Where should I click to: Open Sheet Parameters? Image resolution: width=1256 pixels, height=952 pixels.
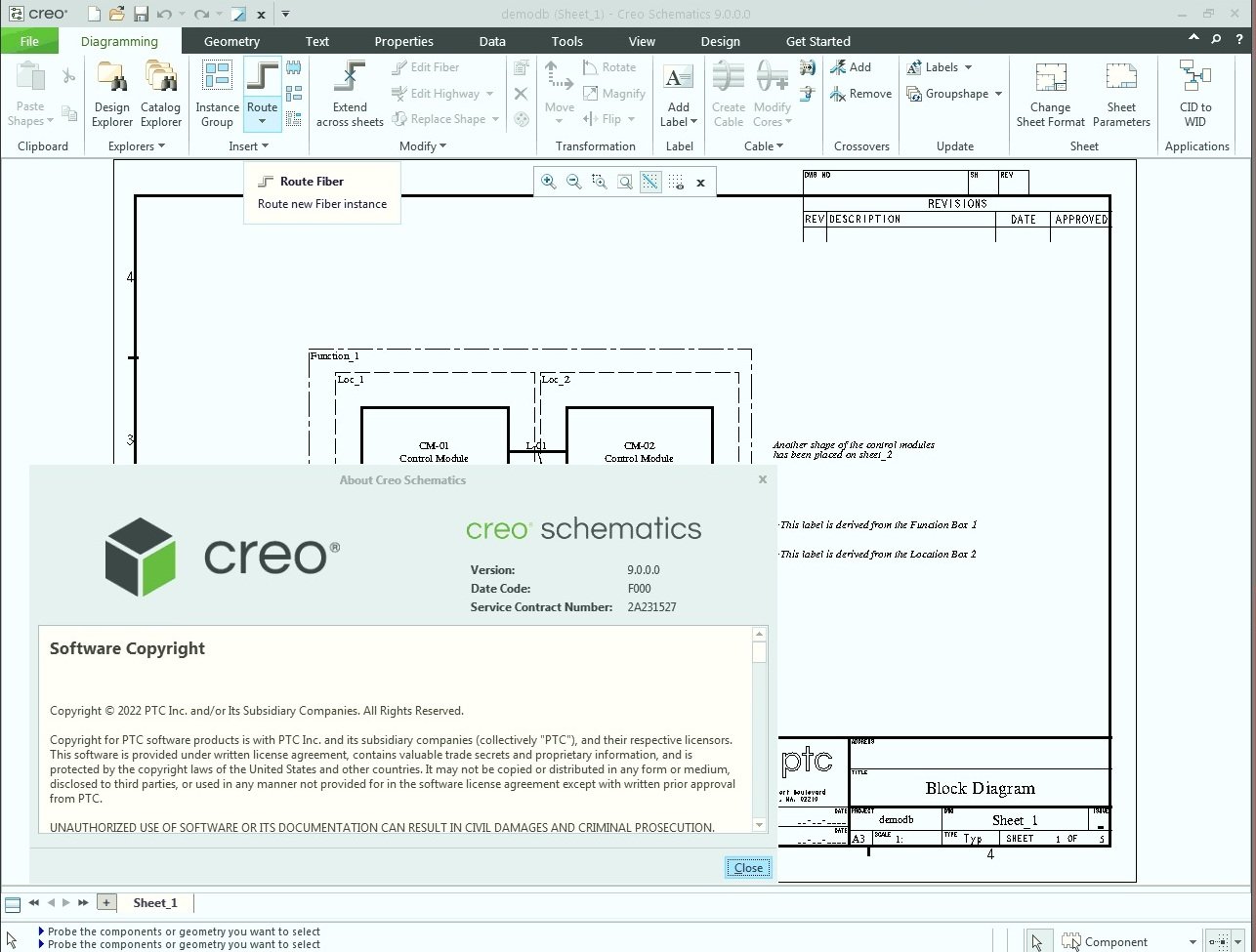pos(1121,94)
